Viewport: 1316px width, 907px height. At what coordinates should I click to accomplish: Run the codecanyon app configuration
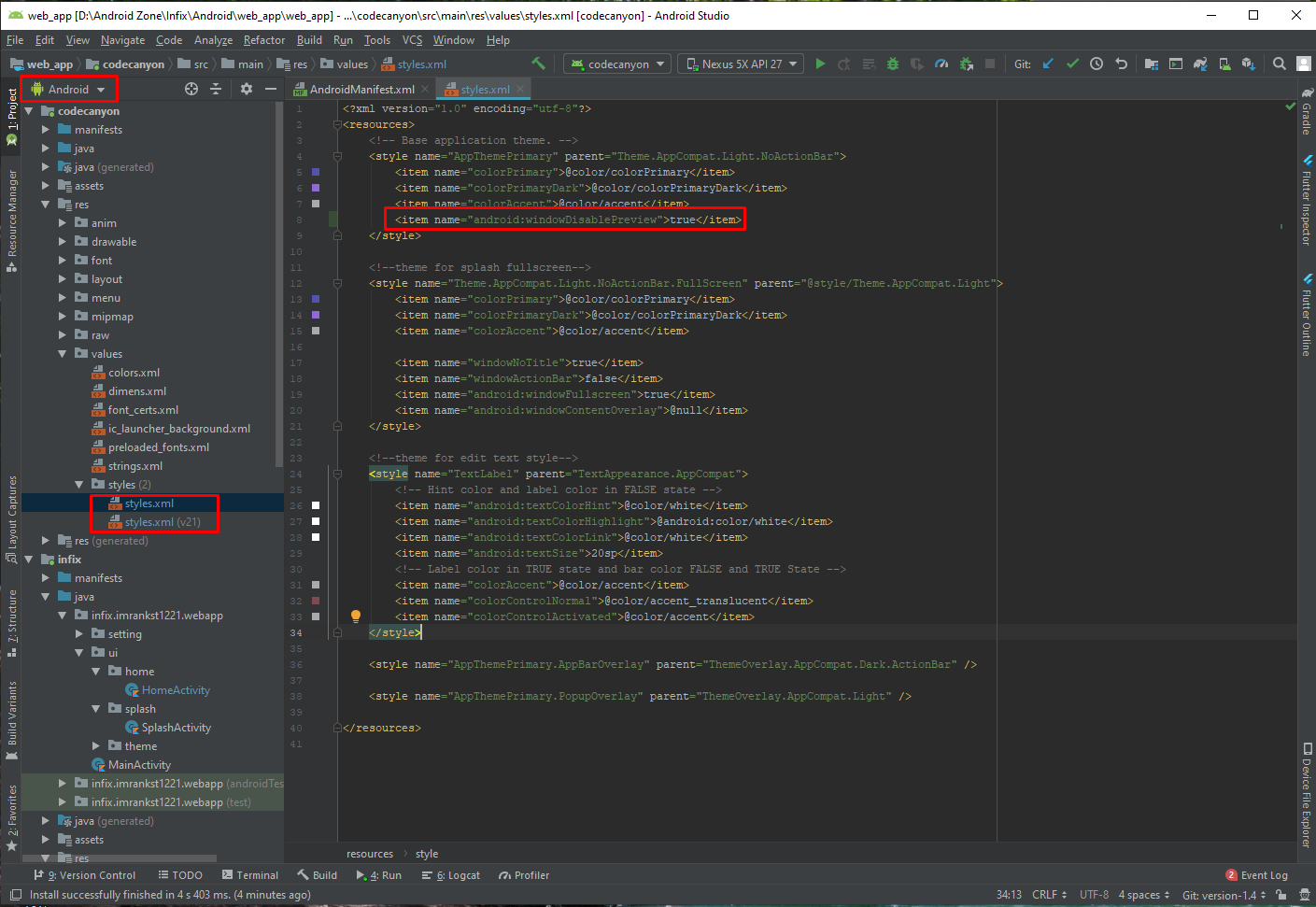coord(821,64)
